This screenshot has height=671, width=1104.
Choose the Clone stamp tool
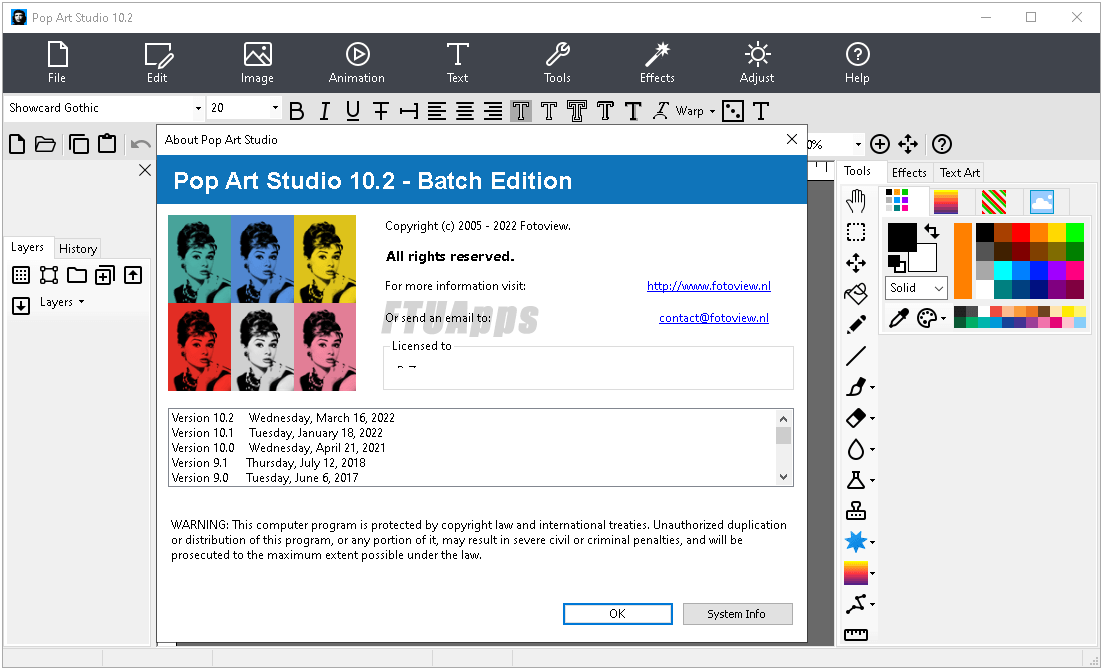(x=855, y=510)
